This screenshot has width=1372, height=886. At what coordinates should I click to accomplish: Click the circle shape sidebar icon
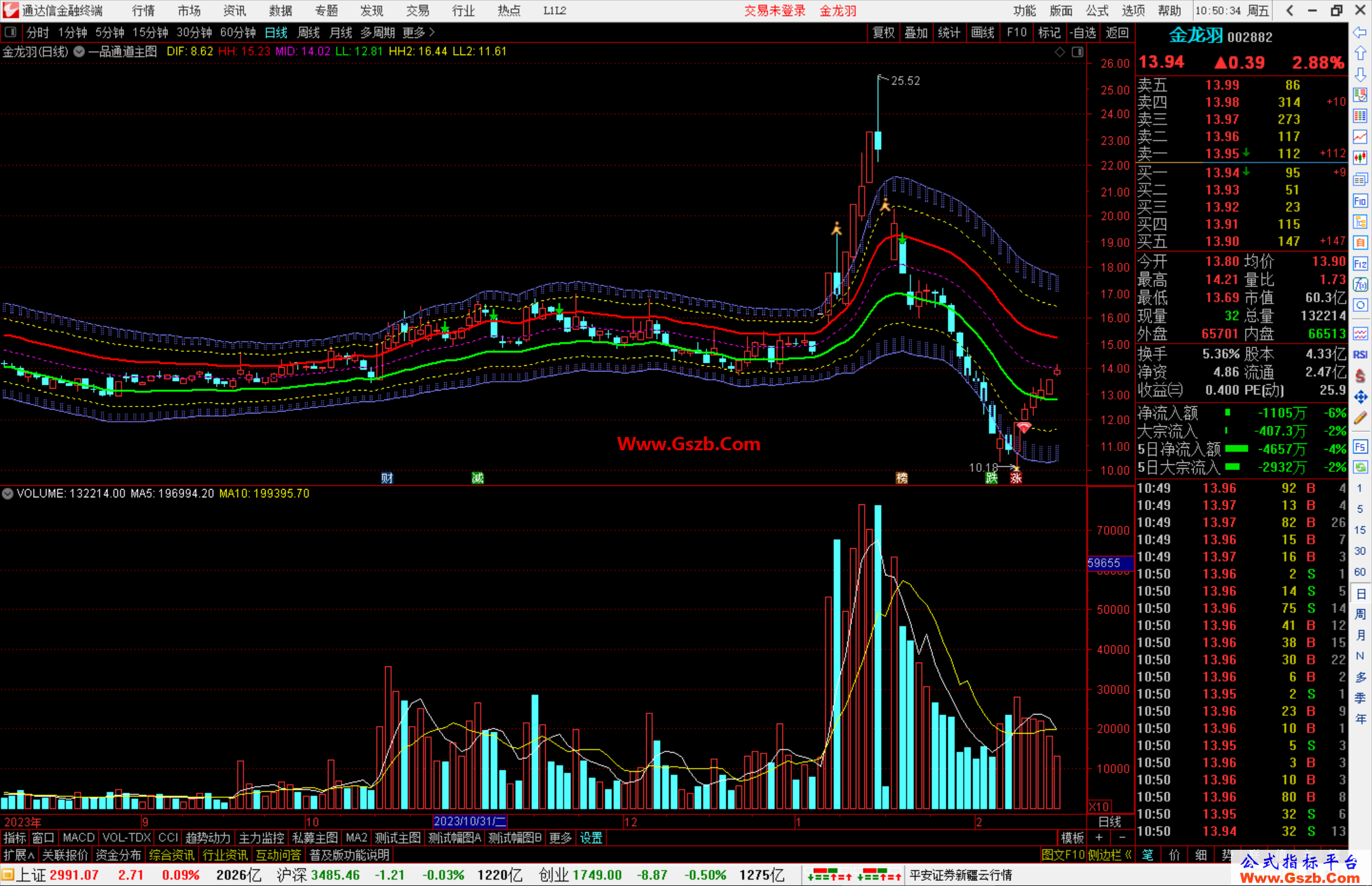1360,305
